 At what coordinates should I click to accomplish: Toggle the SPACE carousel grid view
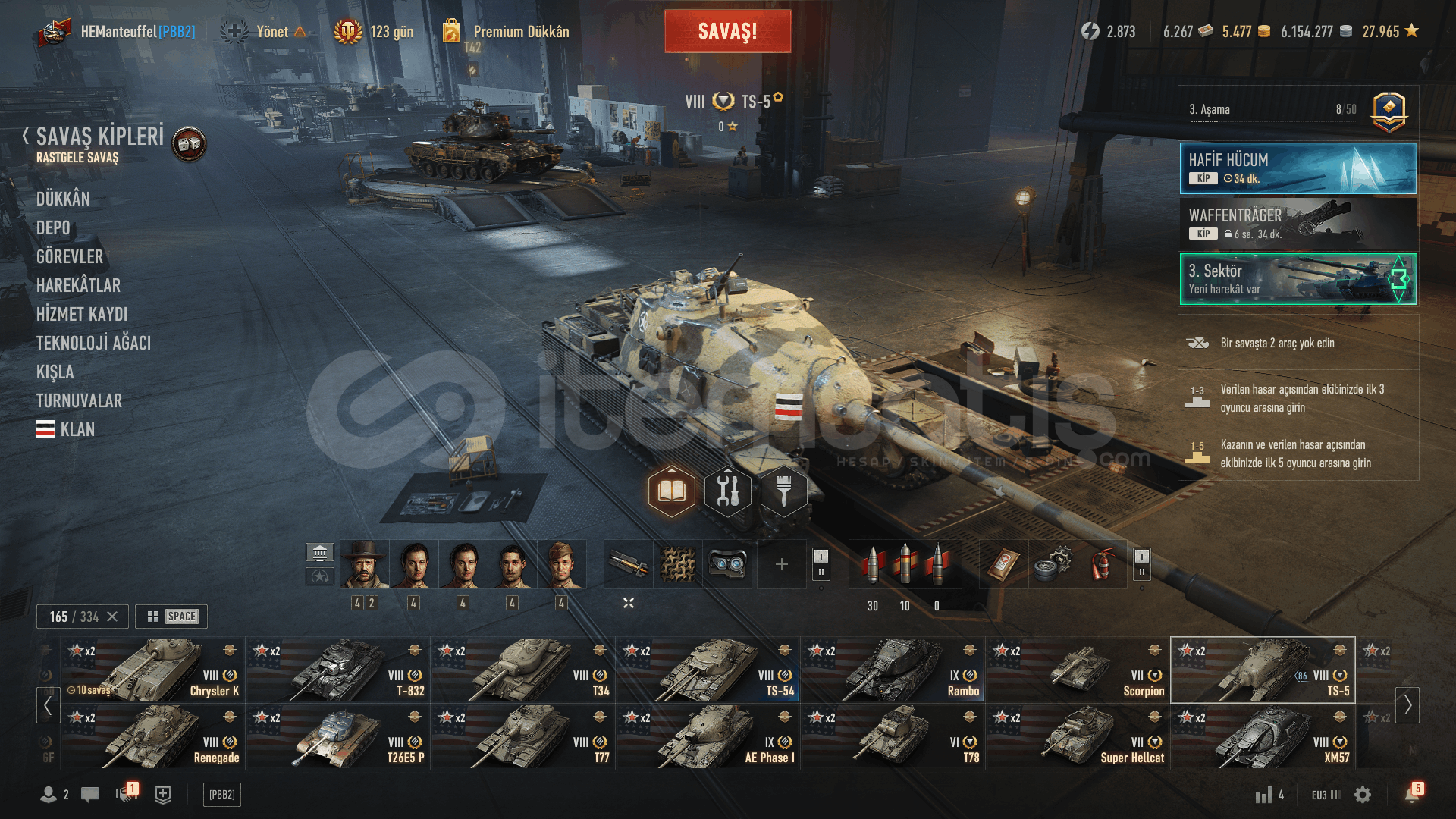coord(172,617)
